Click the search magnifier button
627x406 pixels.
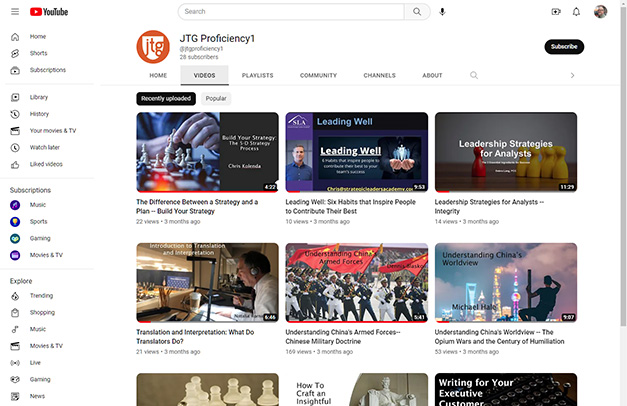[x=417, y=12]
